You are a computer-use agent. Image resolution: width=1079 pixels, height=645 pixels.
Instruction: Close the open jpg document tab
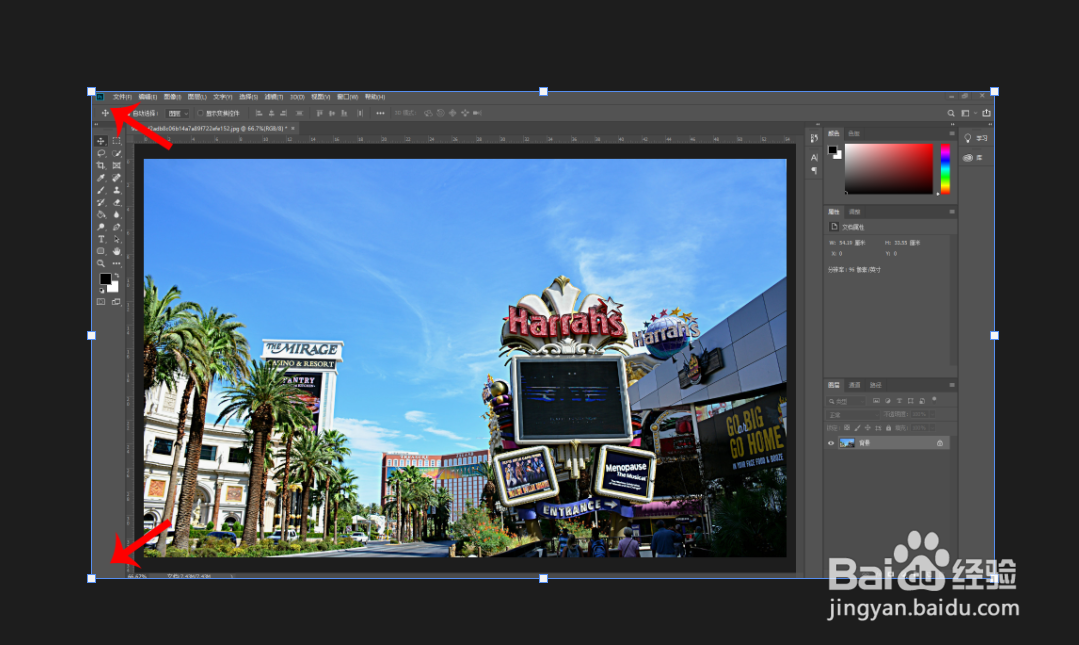[x=293, y=129]
